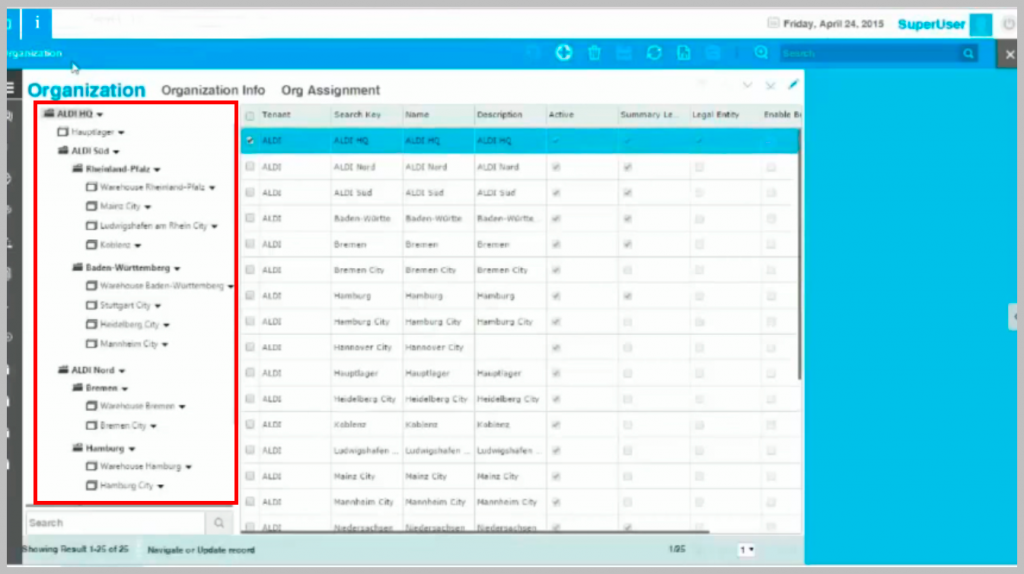This screenshot has height=574, width=1024.
Task: Toggle the select-all checkbox in grid header
Action: pyautogui.click(x=249, y=116)
